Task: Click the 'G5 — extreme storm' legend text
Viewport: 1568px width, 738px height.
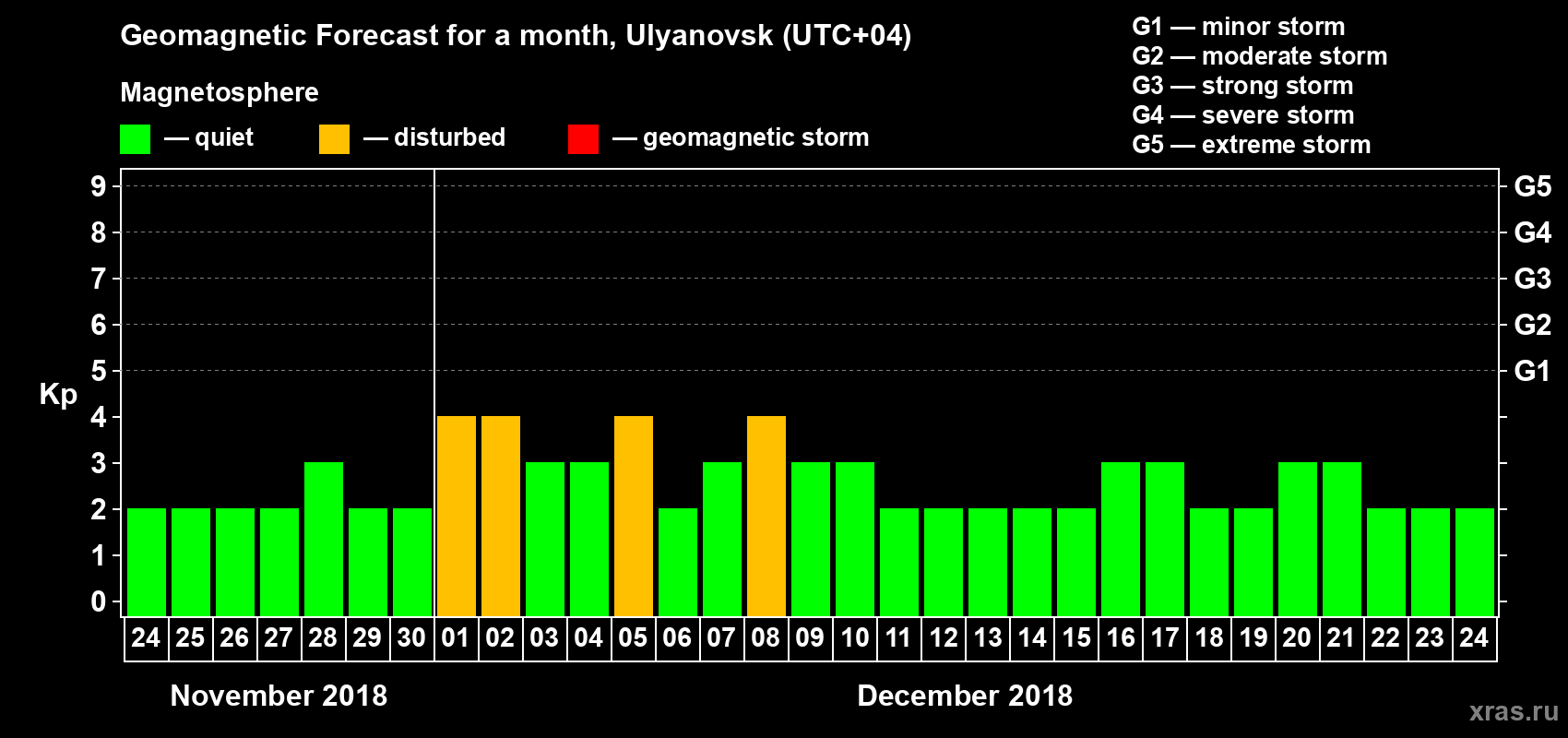Action: tap(1252, 145)
